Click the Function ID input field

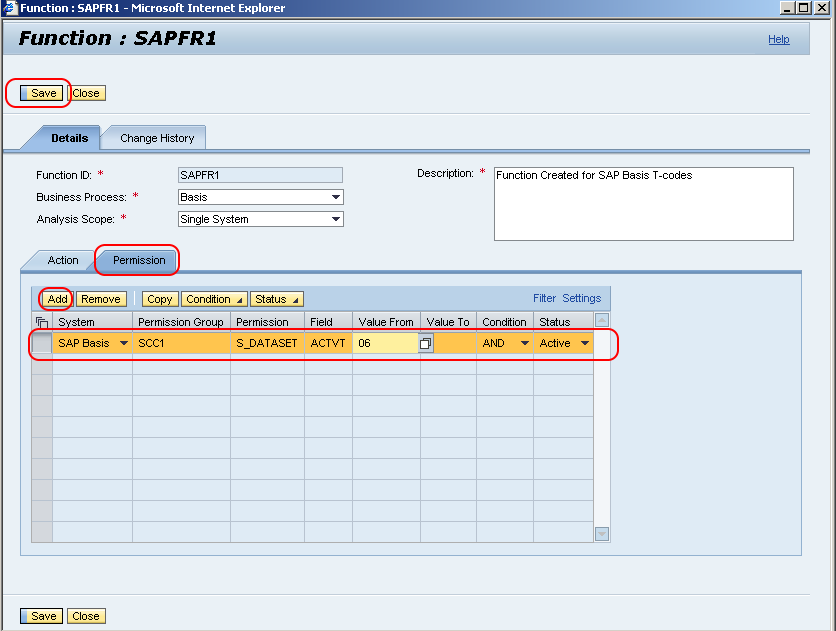click(x=260, y=175)
